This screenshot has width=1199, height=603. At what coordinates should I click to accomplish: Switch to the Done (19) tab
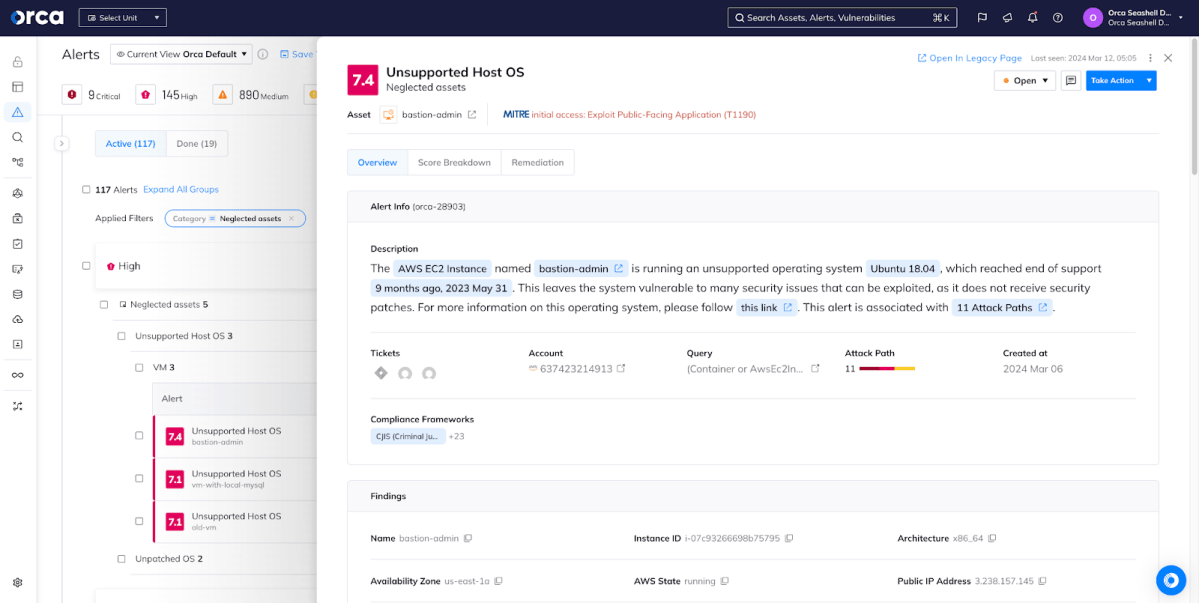(197, 144)
